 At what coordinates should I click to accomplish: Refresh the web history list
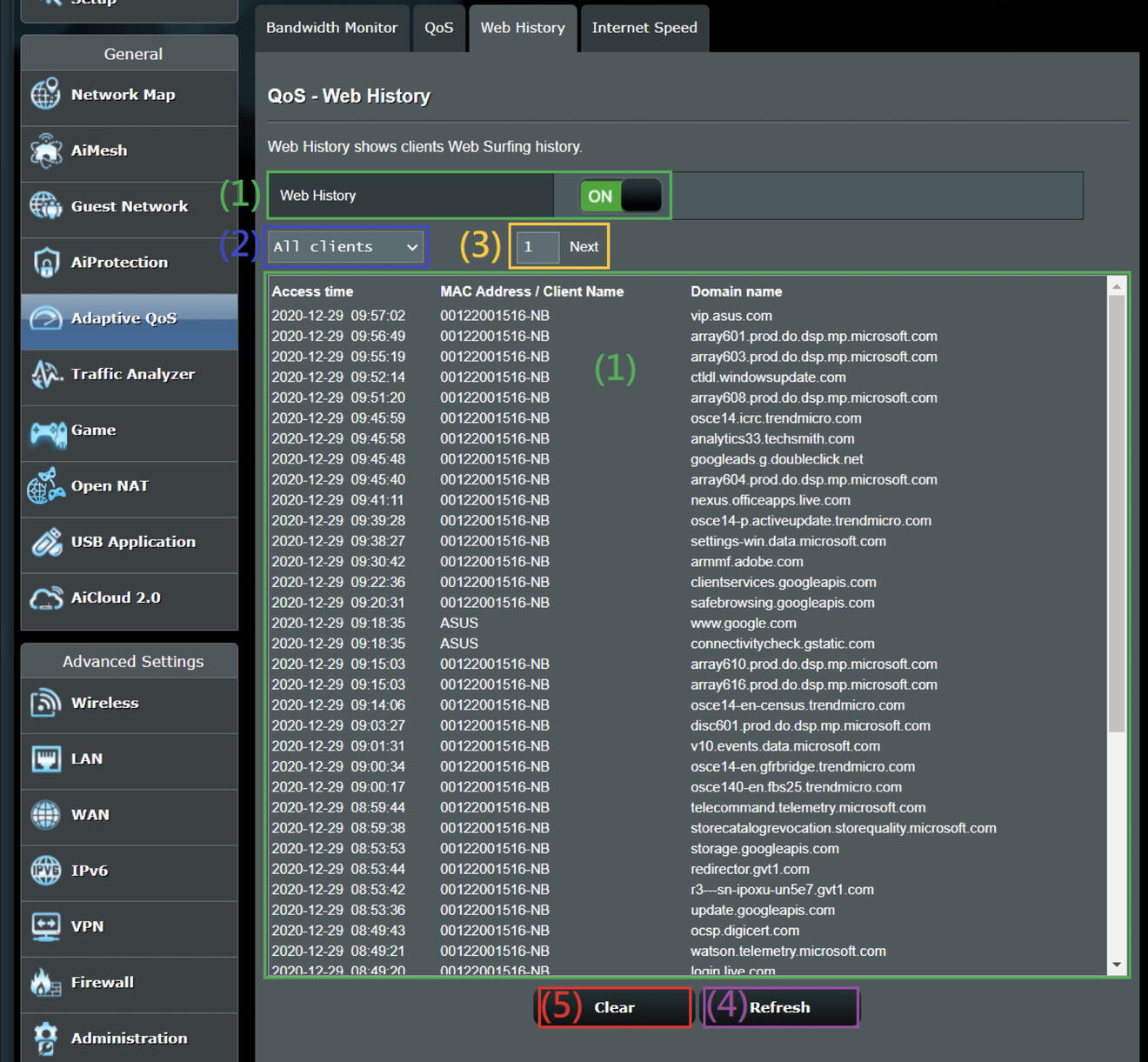click(779, 1007)
